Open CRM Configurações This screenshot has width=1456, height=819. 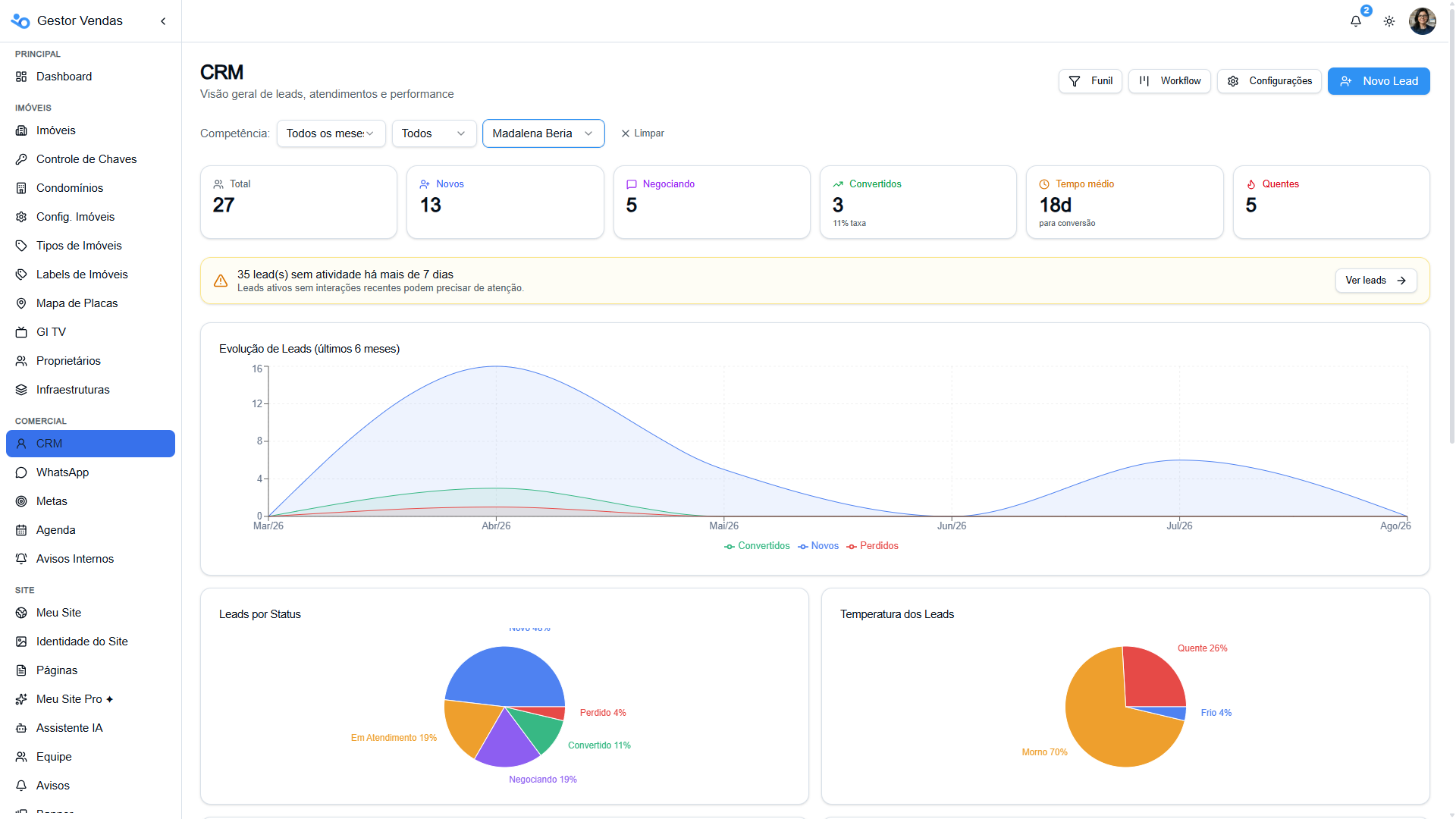pos(1269,81)
